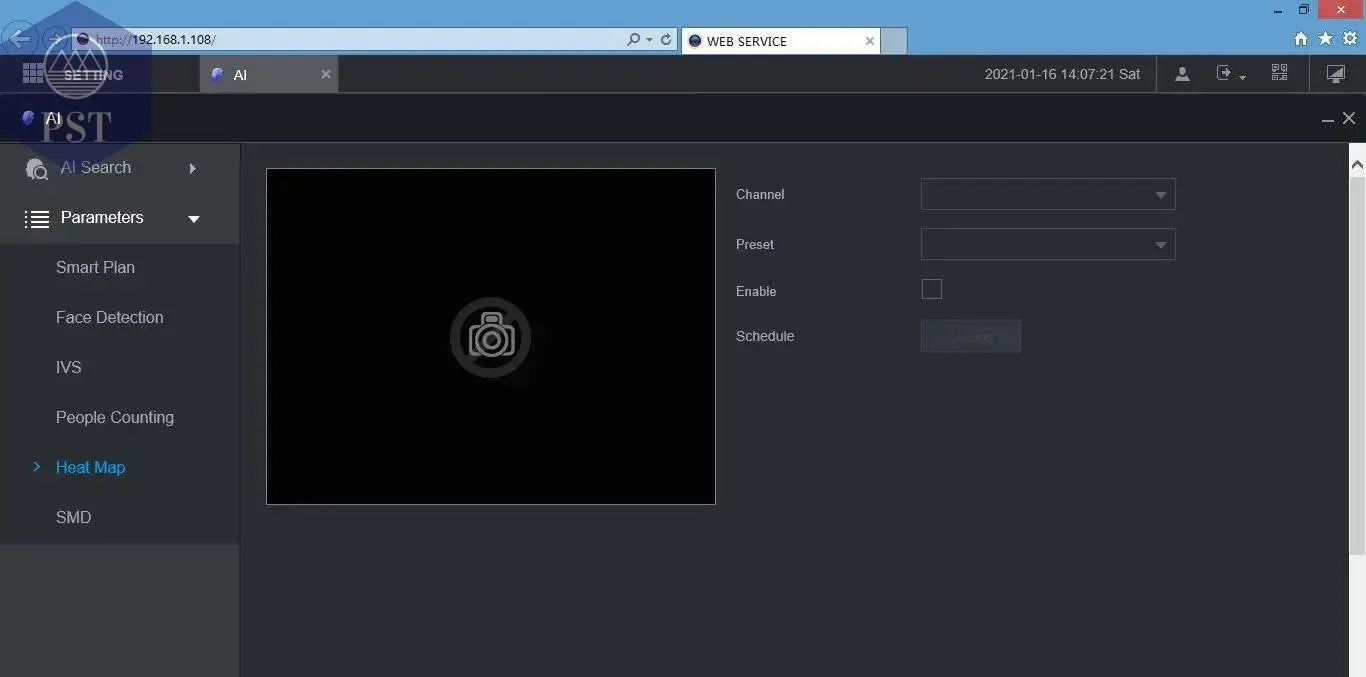Viewport: 1366px width, 677px height.
Task: Open the browser favorites star
Action: point(1325,39)
